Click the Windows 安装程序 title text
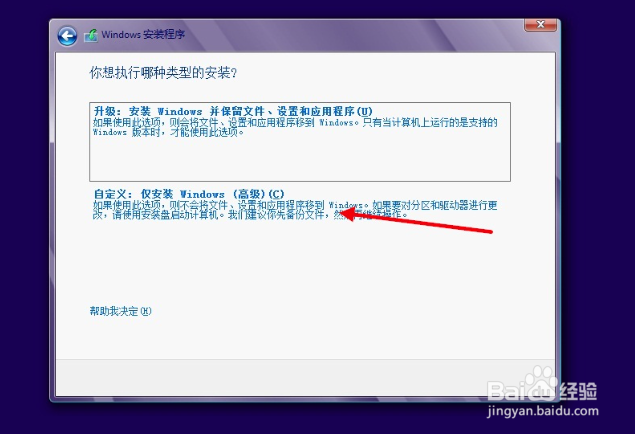The width and height of the screenshot is (635, 434). (143, 34)
